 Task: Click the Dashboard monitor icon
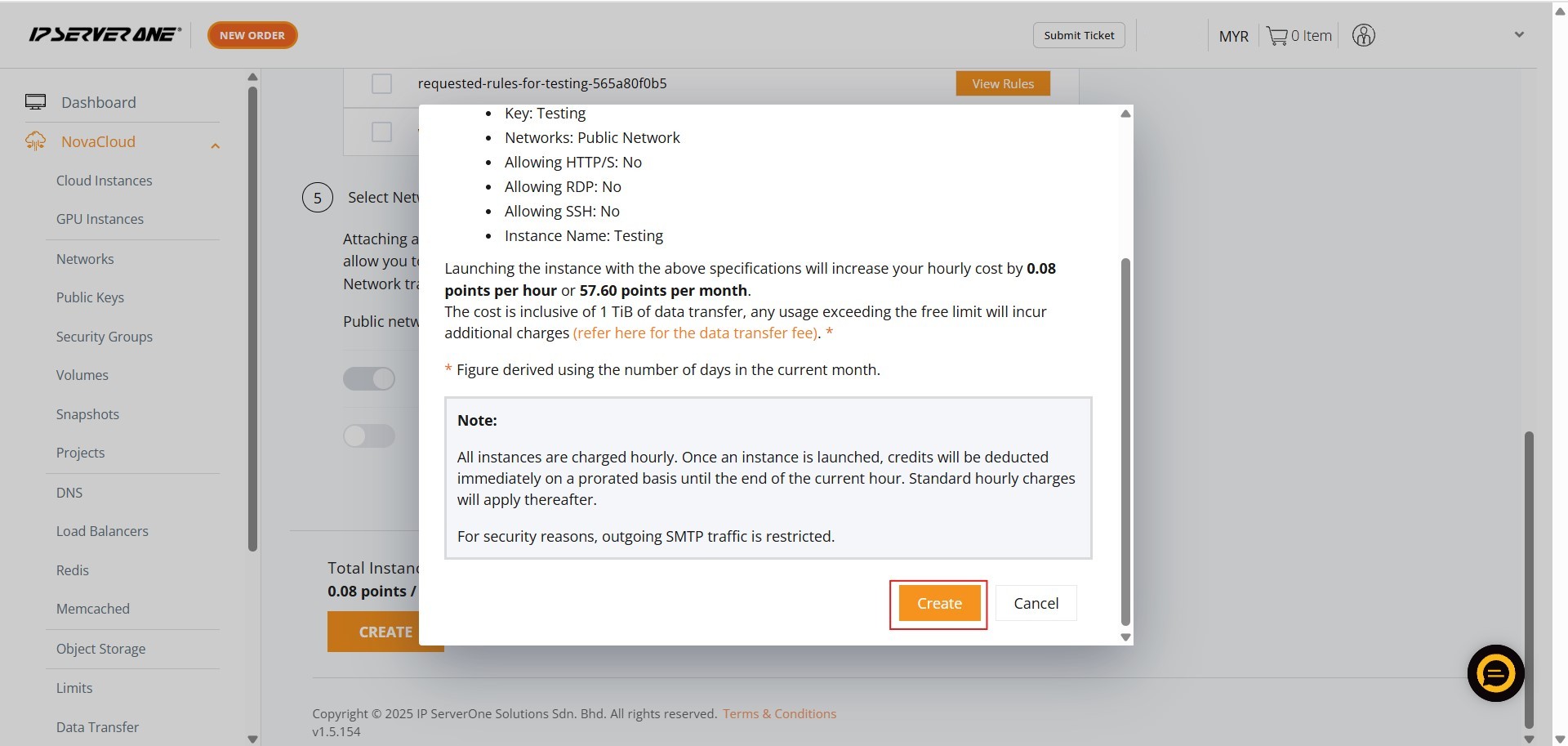click(x=35, y=102)
